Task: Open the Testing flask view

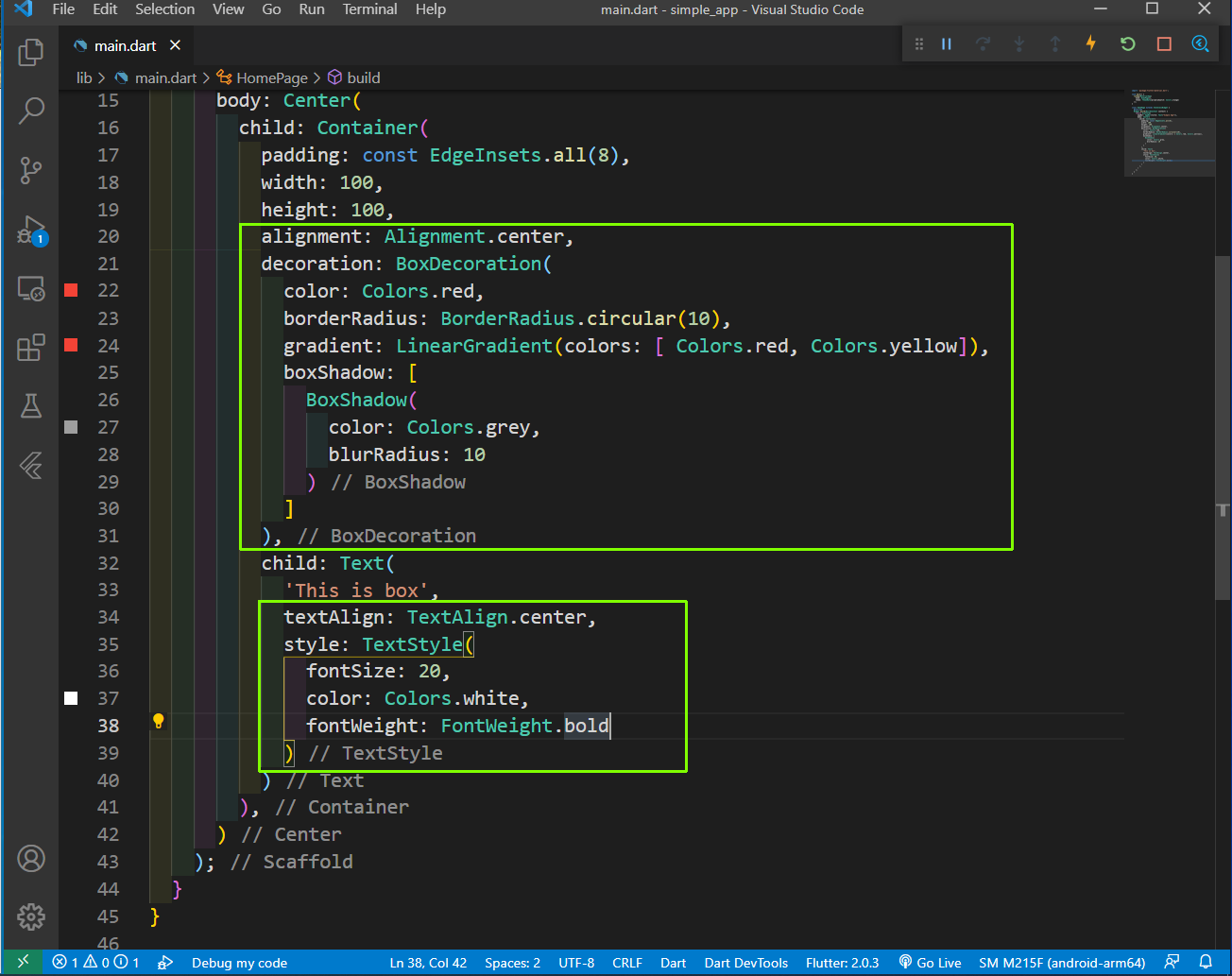Action: (x=30, y=406)
